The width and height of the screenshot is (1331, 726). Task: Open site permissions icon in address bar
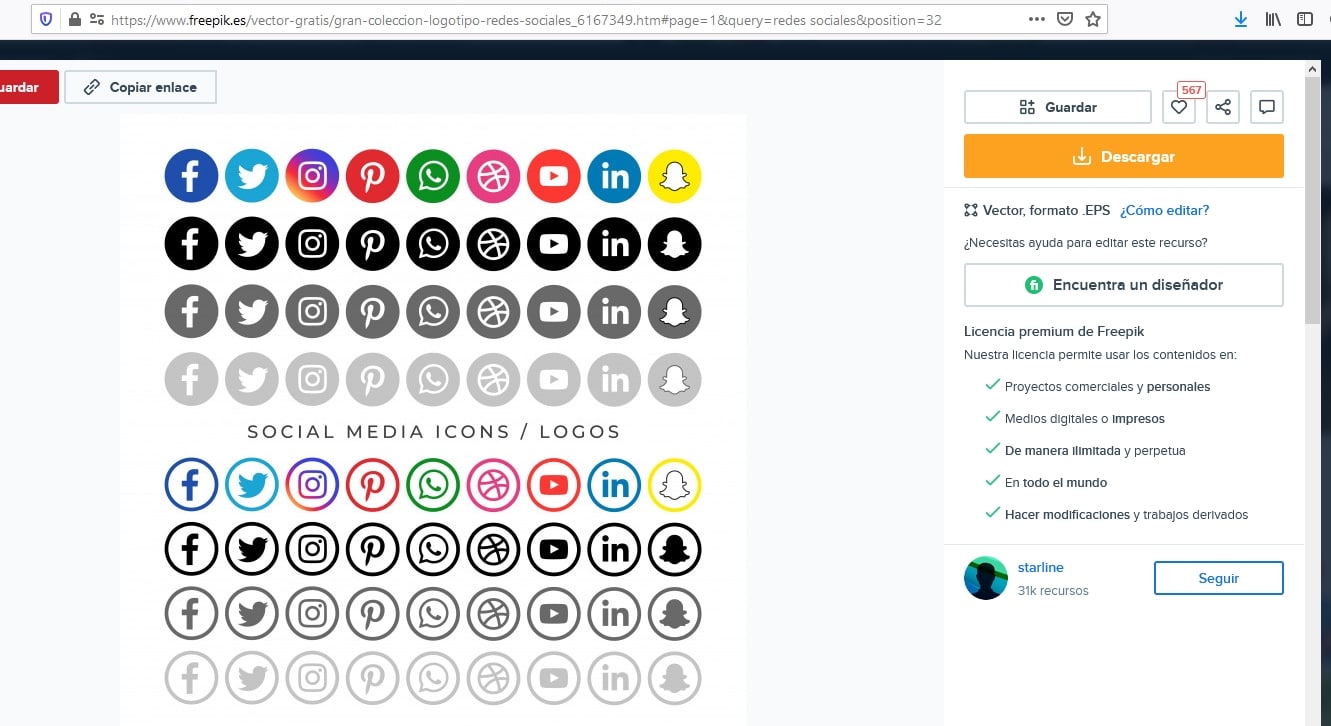[97, 19]
